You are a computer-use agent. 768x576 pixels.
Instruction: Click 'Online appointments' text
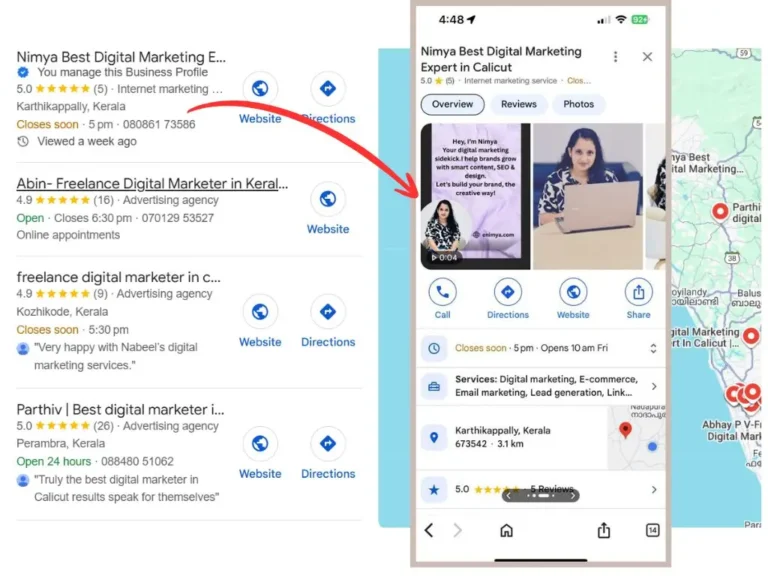68,235
